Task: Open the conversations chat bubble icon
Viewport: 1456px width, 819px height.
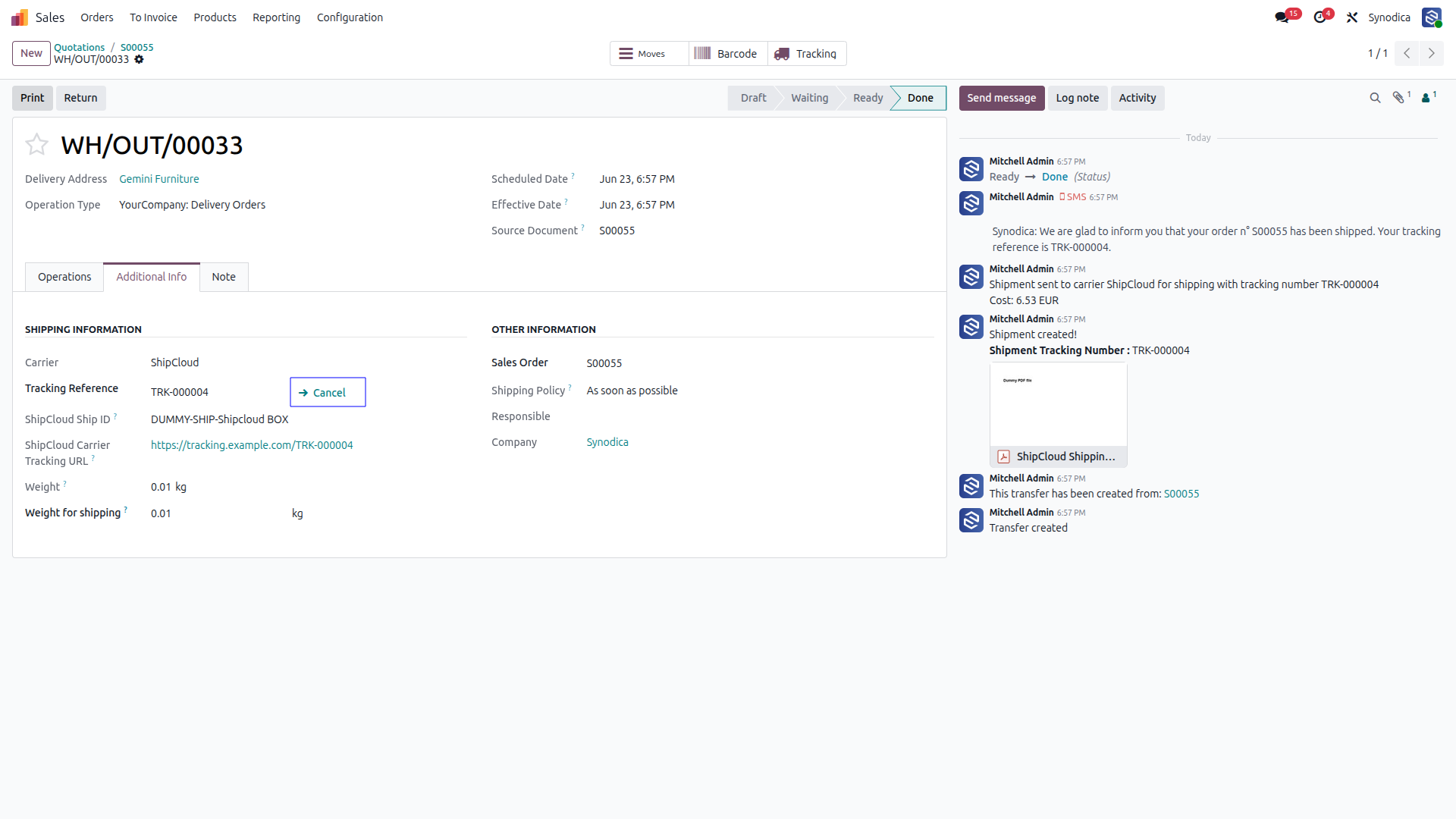Action: coord(1282,17)
